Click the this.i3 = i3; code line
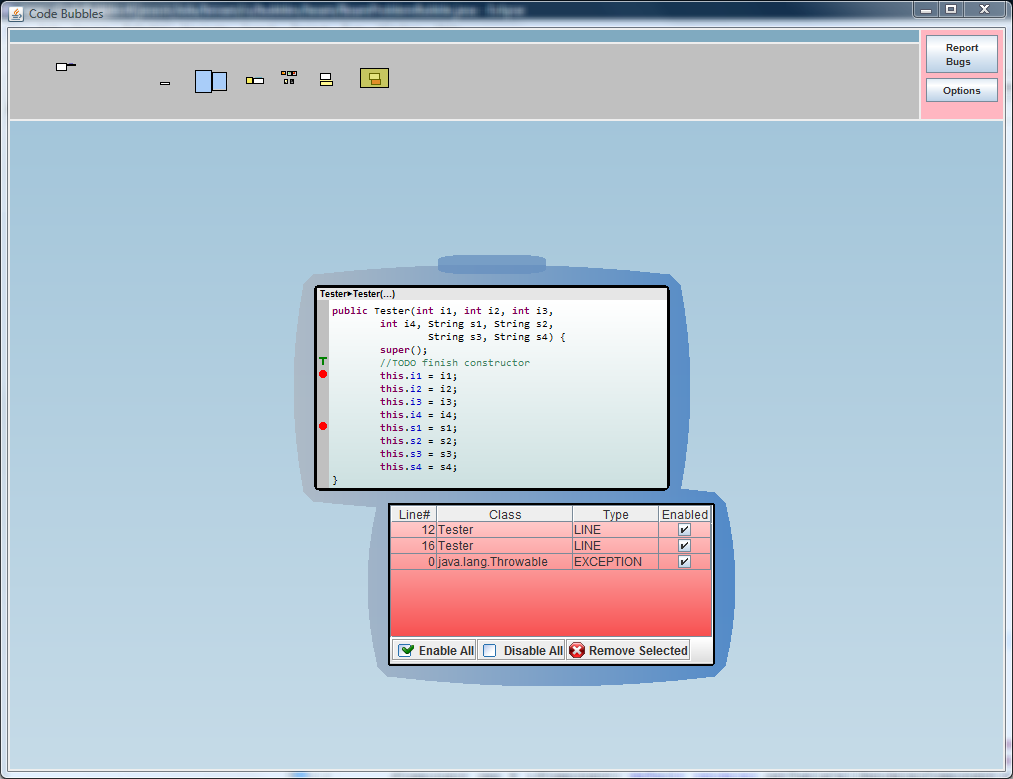Screen dimensions: 1013x779 (418, 402)
